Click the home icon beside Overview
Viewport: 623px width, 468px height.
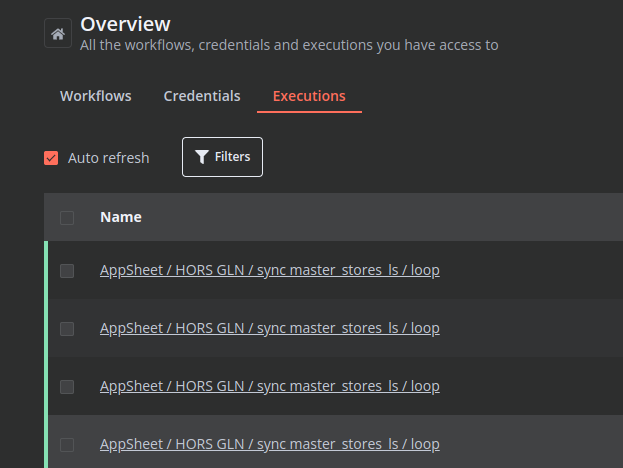(x=58, y=33)
